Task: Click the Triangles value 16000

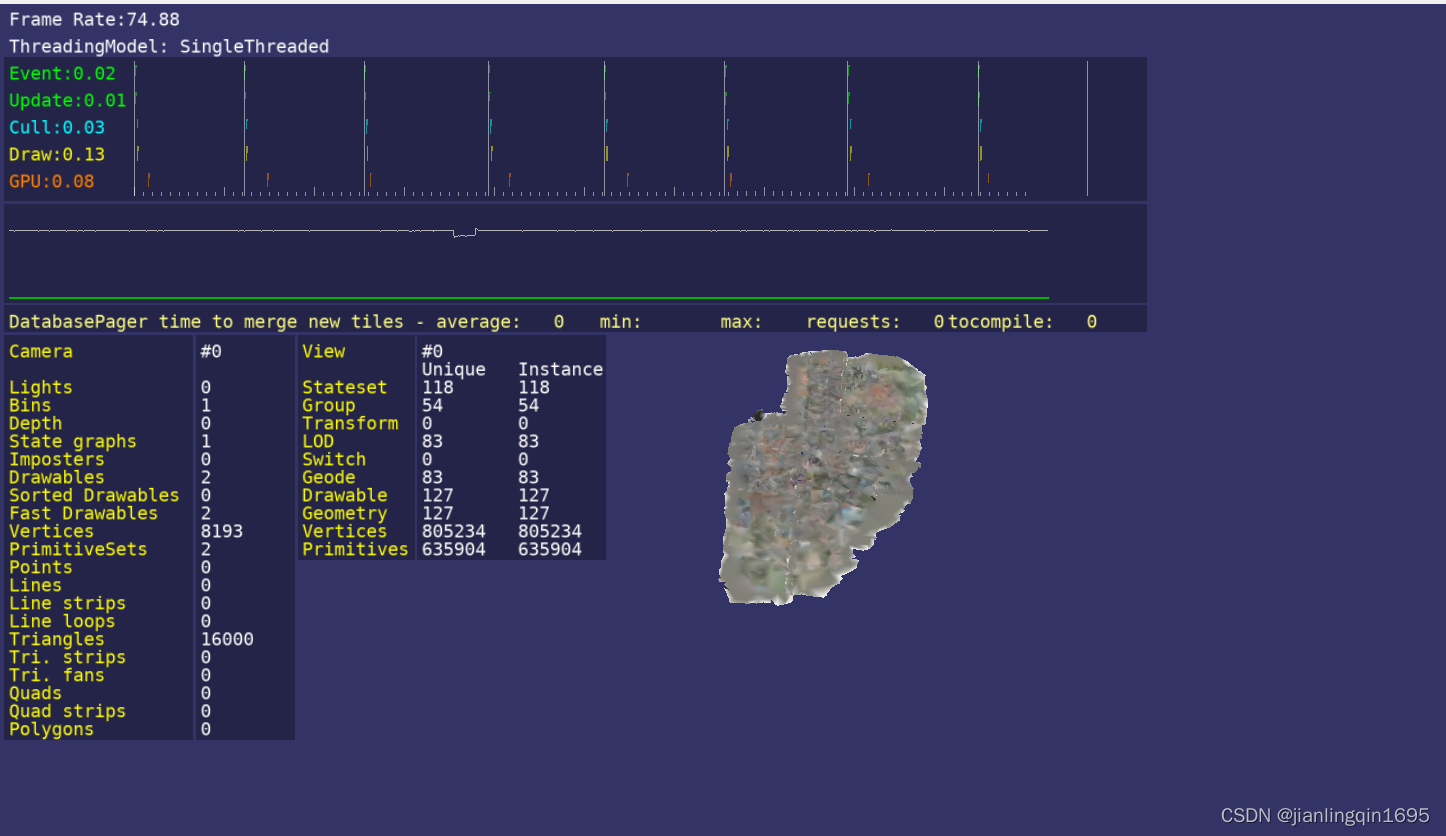Action: point(227,639)
